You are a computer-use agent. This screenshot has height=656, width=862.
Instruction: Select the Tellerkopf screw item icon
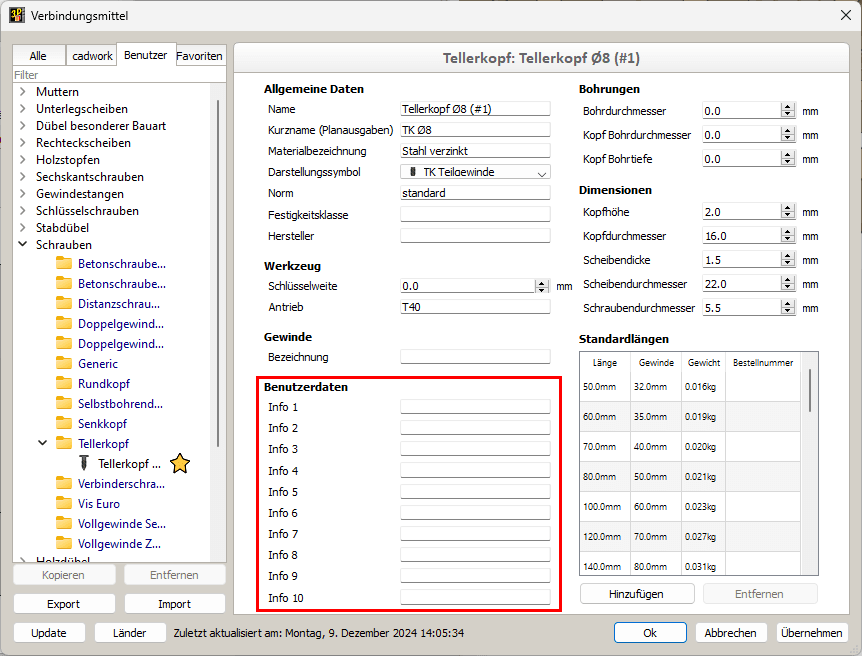pyautogui.click(x=84, y=463)
